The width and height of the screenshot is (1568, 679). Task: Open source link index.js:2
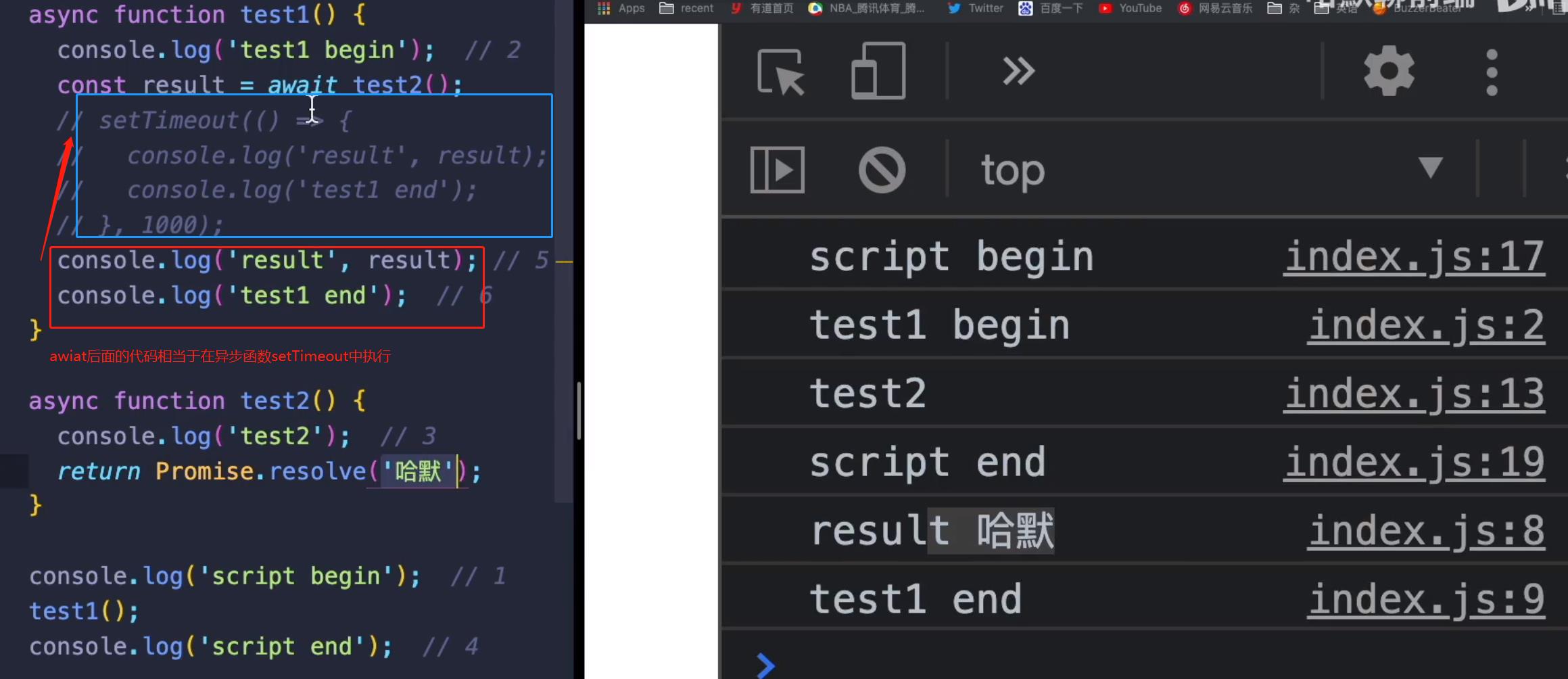coord(1425,325)
